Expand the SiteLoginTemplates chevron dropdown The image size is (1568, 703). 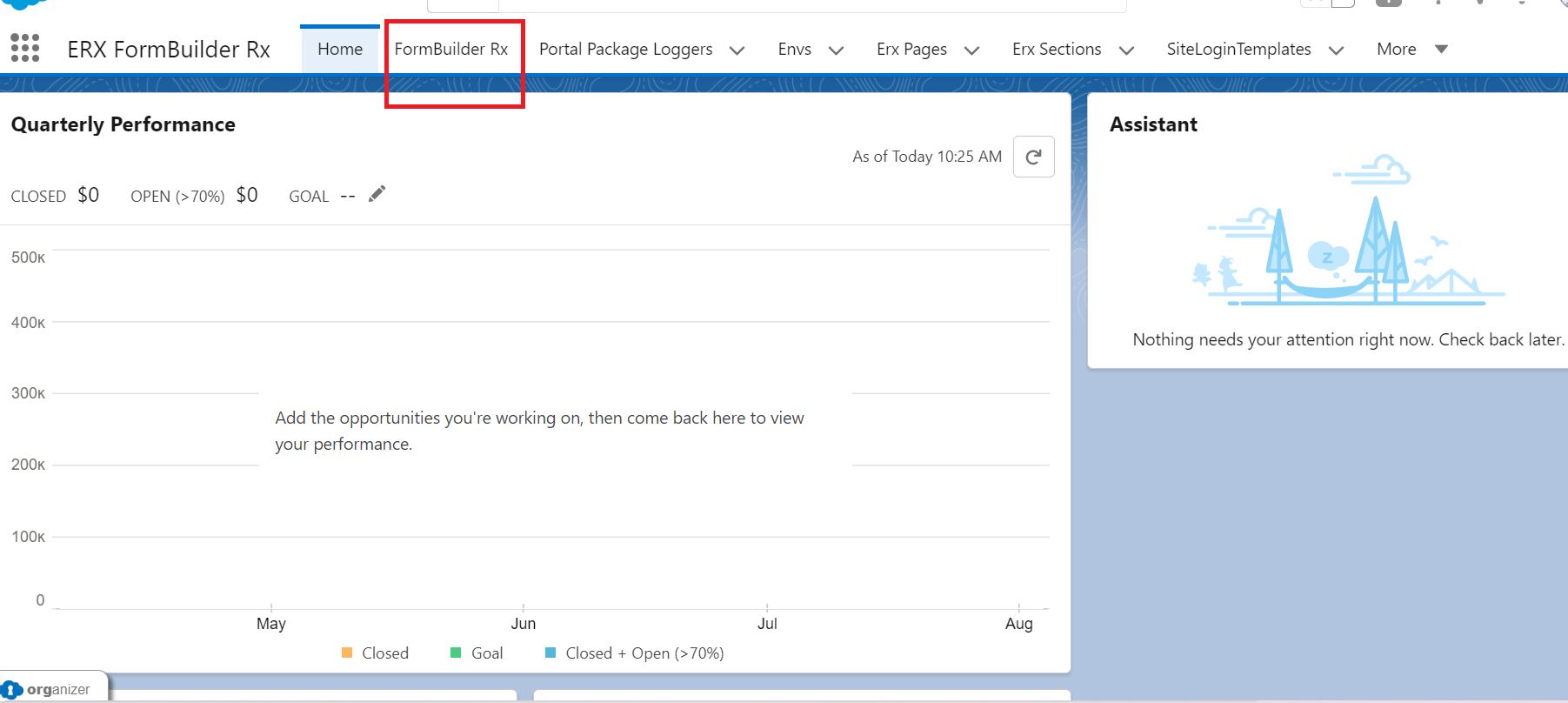[x=1336, y=50]
